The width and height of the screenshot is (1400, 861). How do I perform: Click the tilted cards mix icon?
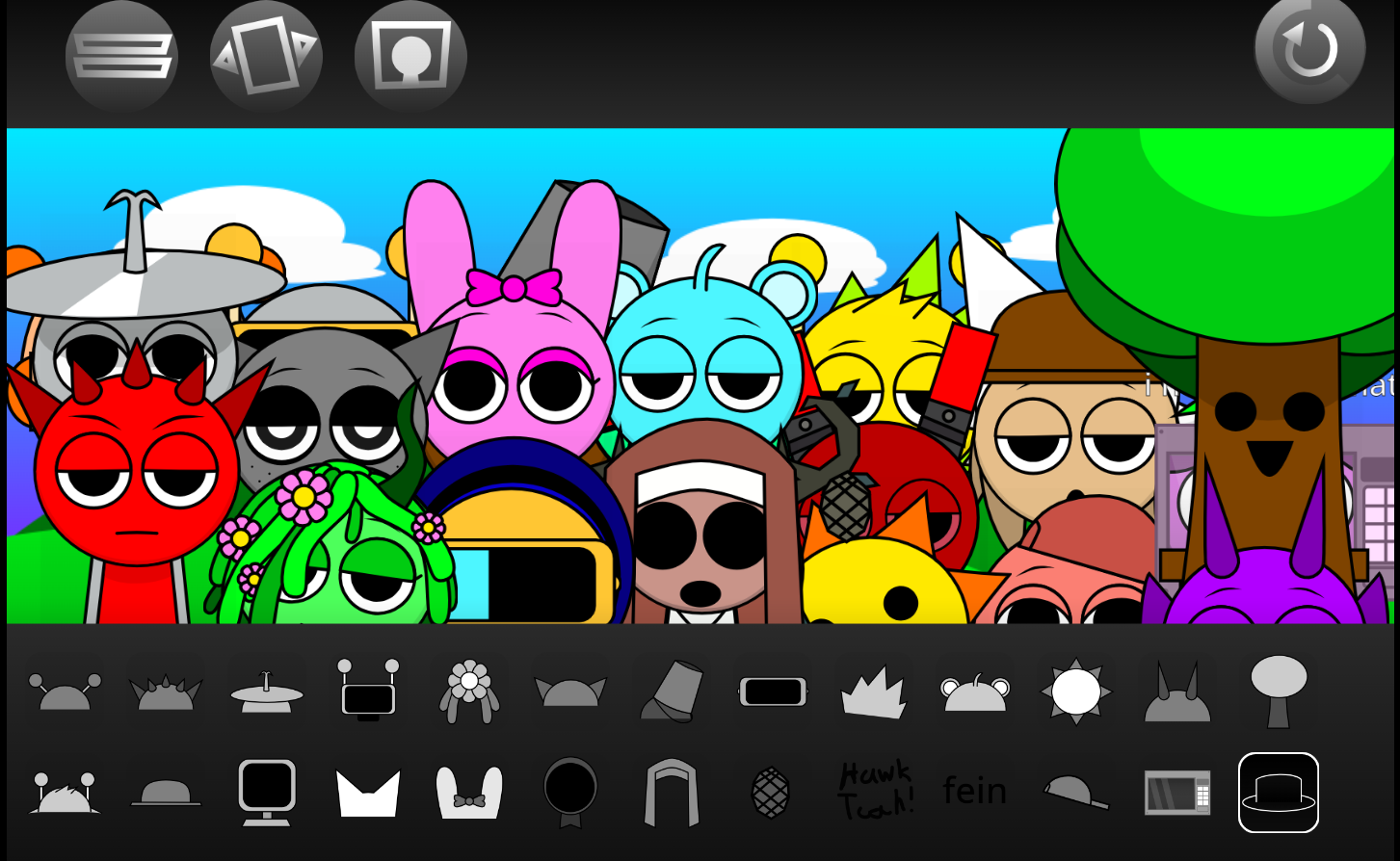tap(266, 56)
